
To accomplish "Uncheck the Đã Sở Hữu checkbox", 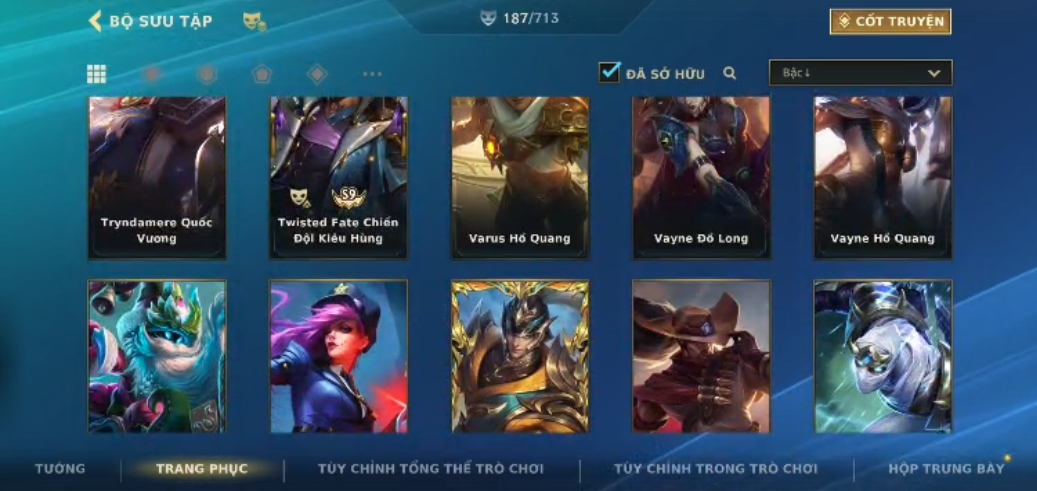I will click(610, 72).
